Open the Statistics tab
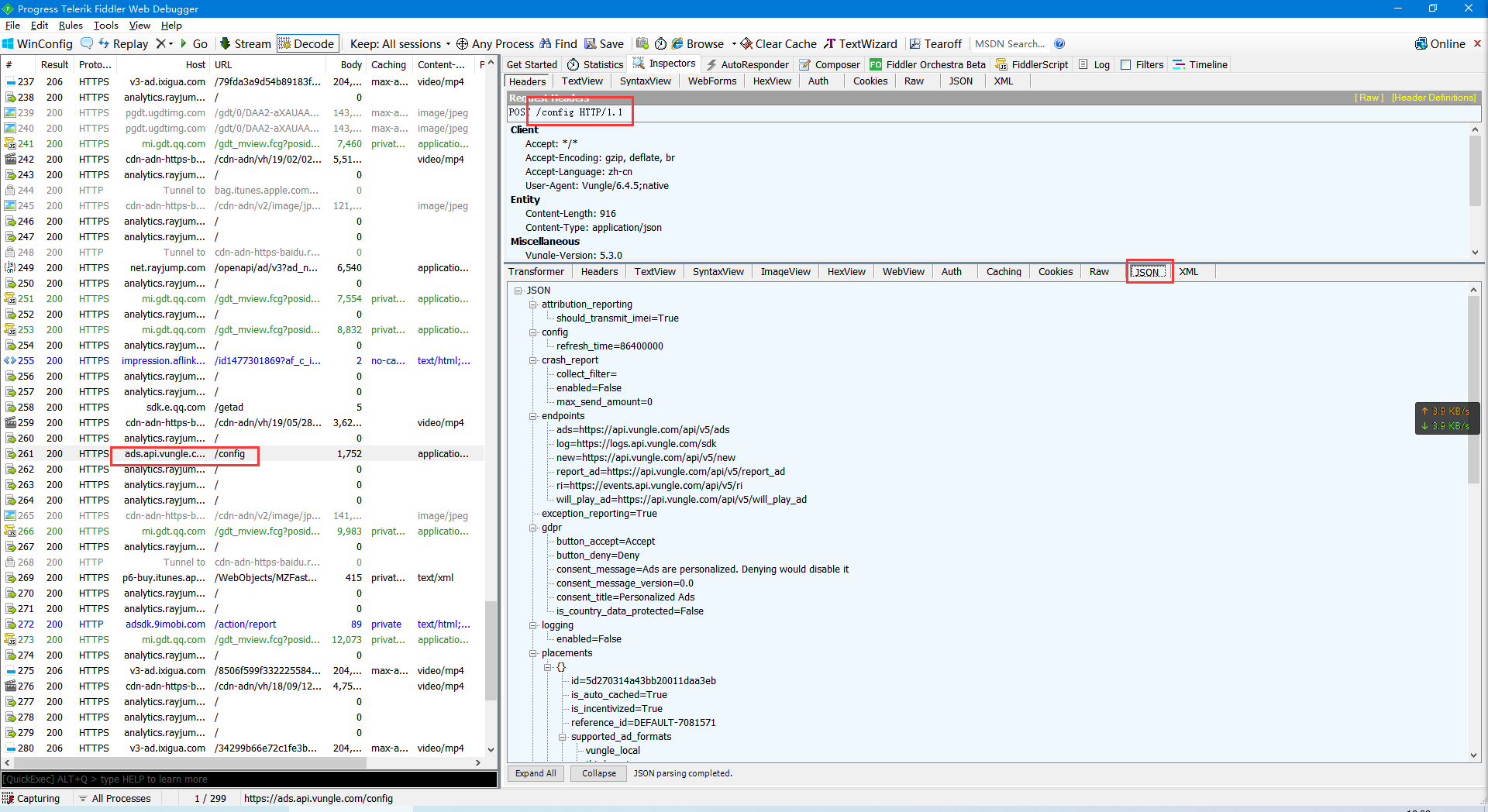This screenshot has width=1488, height=812. point(595,64)
